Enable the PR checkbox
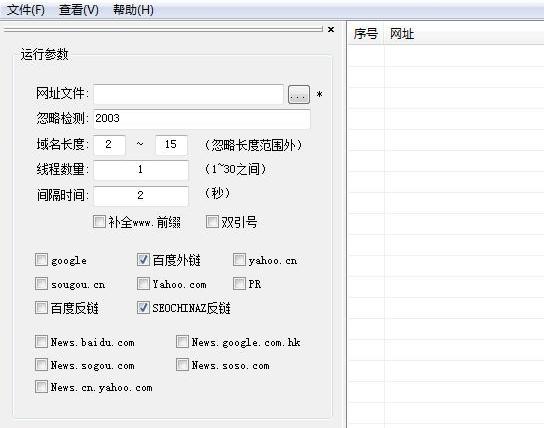This screenshot has width=544, height=428. pos(239,283)
